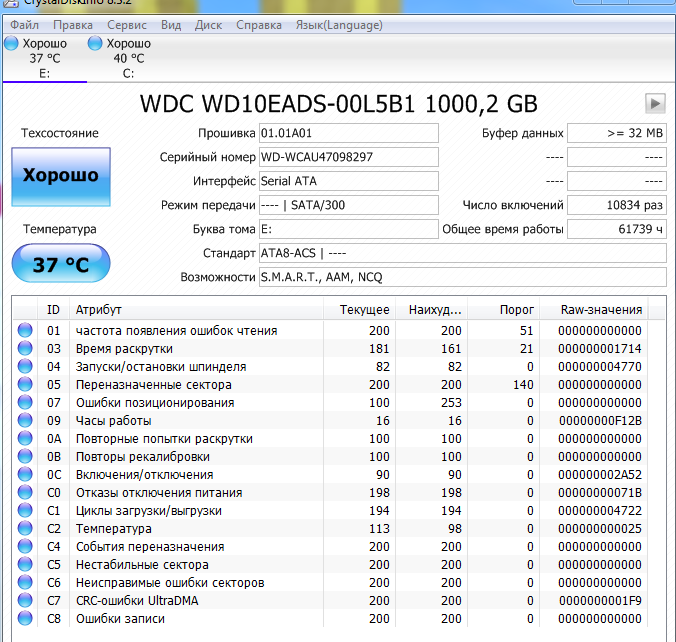This screenshot has width=676, height=642.
Task: Click the Режим передачи field SATA/300
Action: click(348, 205)
